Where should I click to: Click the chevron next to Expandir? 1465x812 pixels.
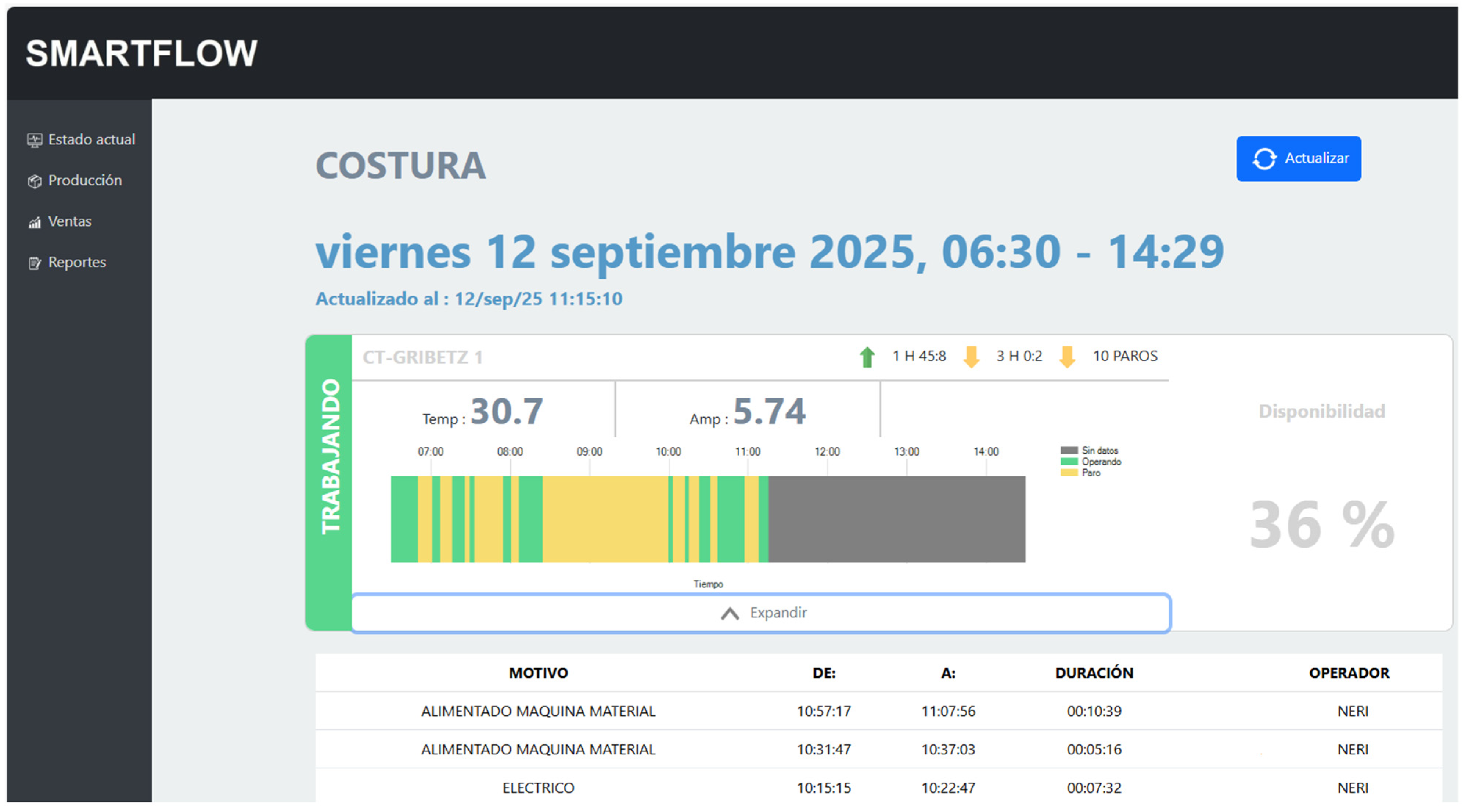pyautogui.click(x=730, y=614)
